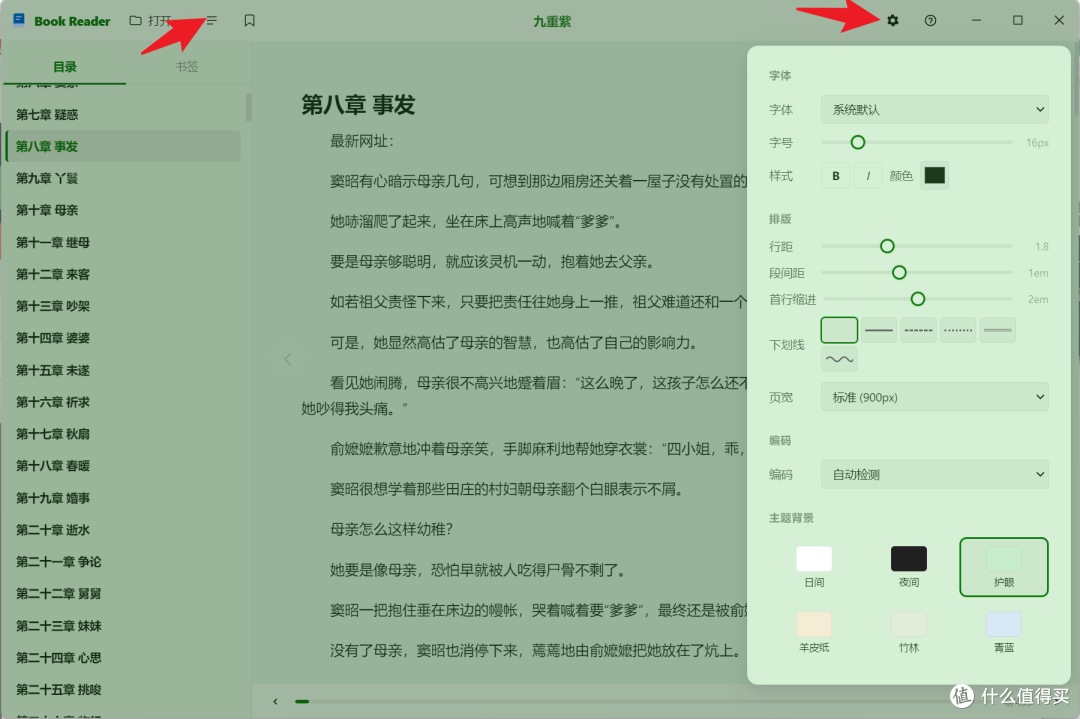The height and width of the screenshot is (719, 1080).
Task: Add bookmark using bookmark icon
Action: click(x=249, y=21)
